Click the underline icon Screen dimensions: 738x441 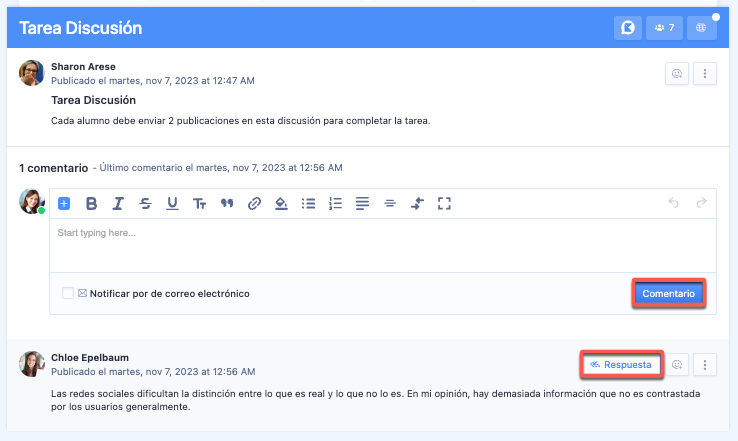pos(172,203)
